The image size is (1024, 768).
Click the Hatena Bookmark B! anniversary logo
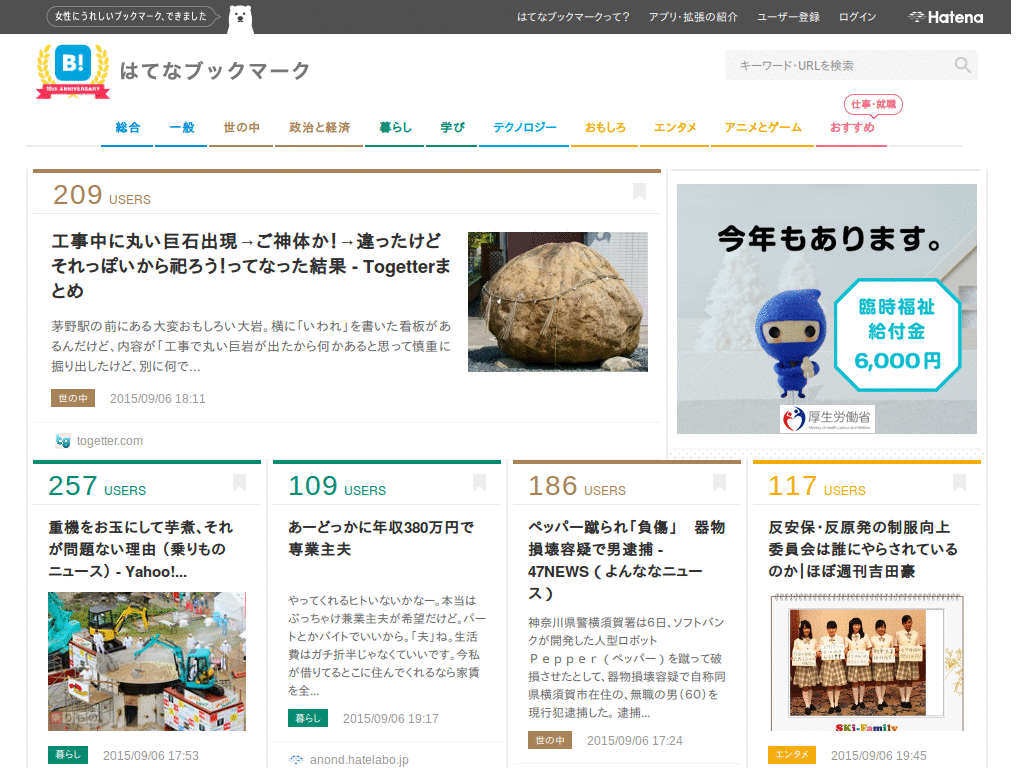pyautogui.click(x=72, y=71)
